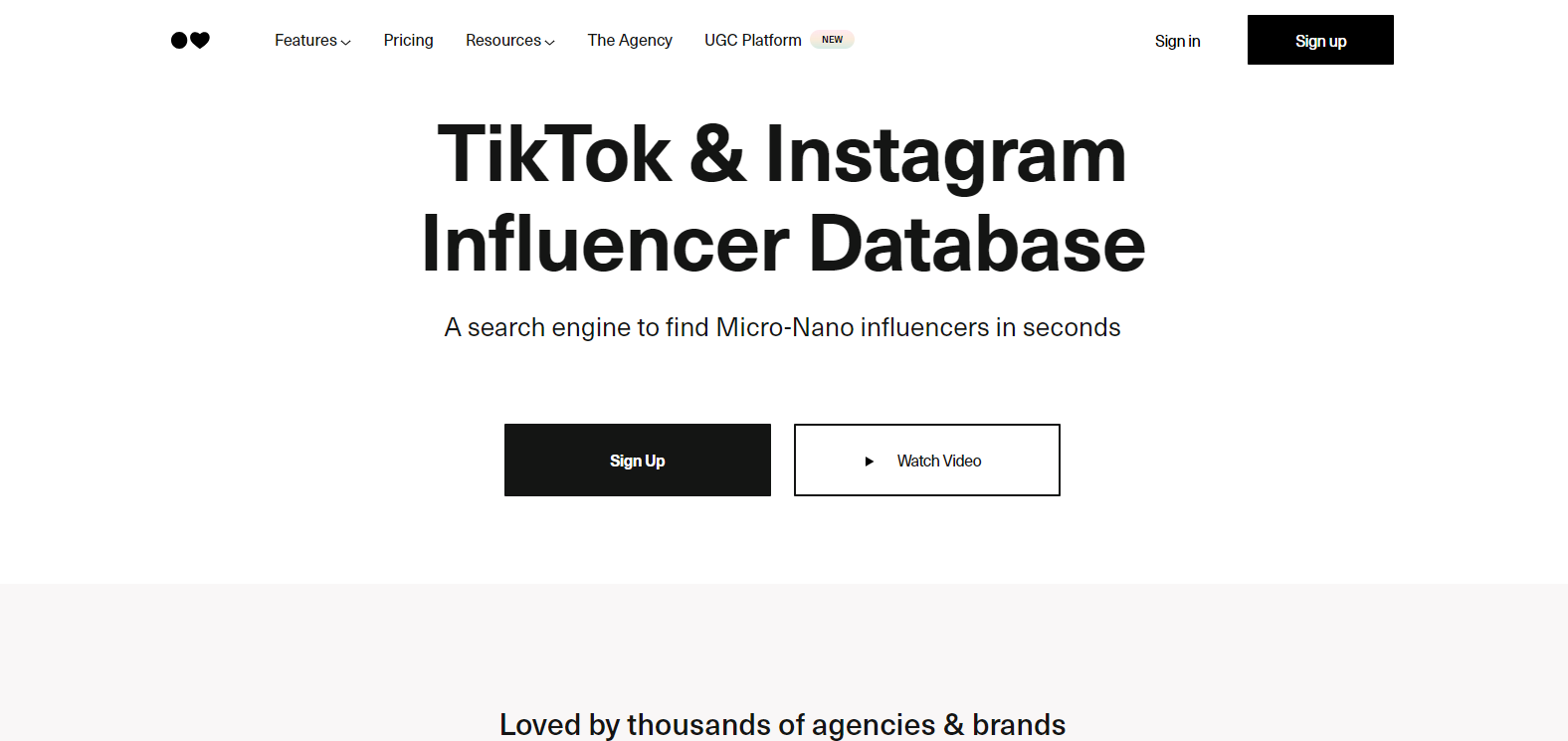Click the large hero Sign Up button

click(x=637, y=461)
